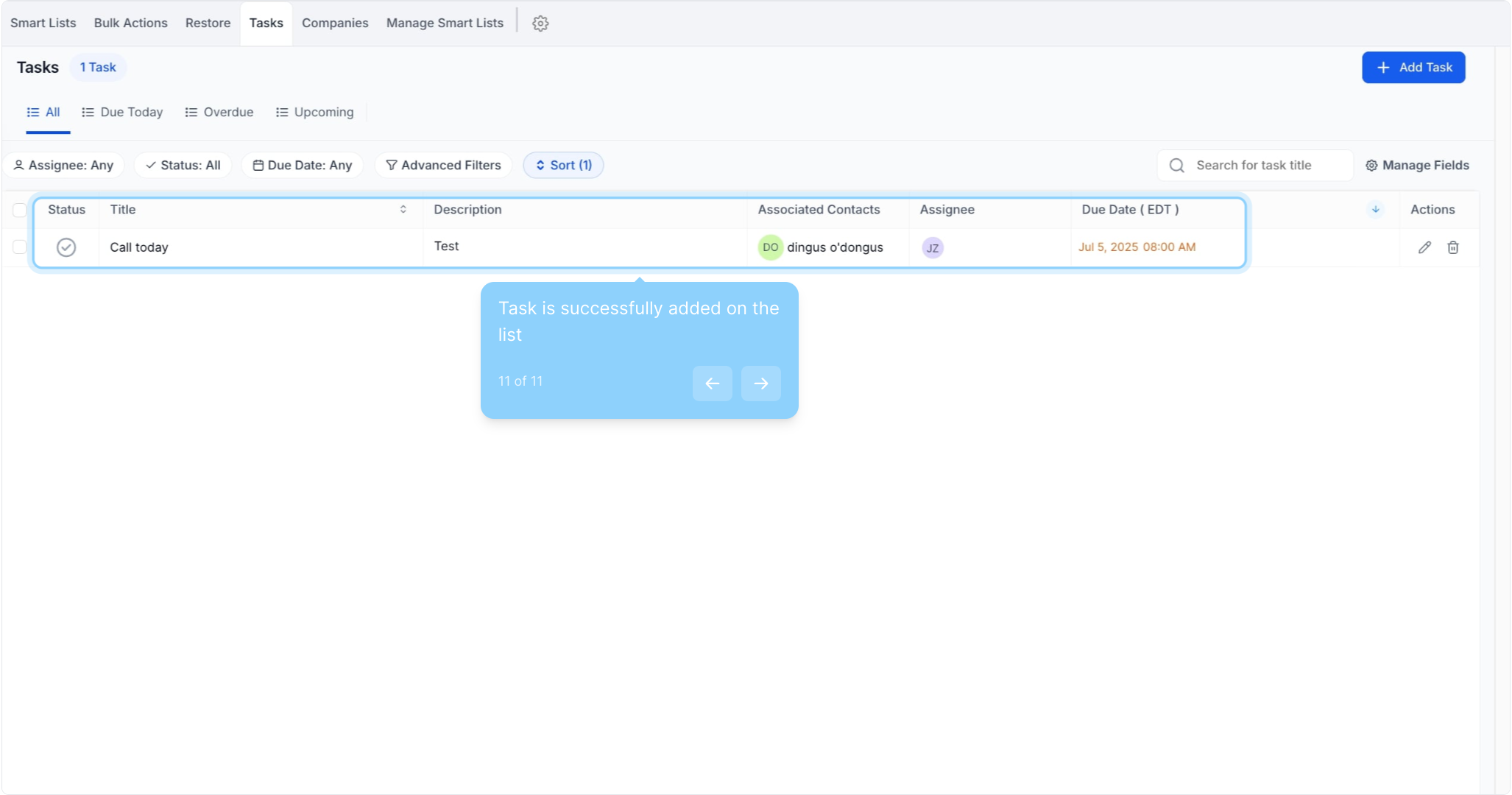Image resolution: width=1512 pixels, height=795 pixels.
Task: Open the Assignee: Any filter dropdown
Action: pos(64,165)
